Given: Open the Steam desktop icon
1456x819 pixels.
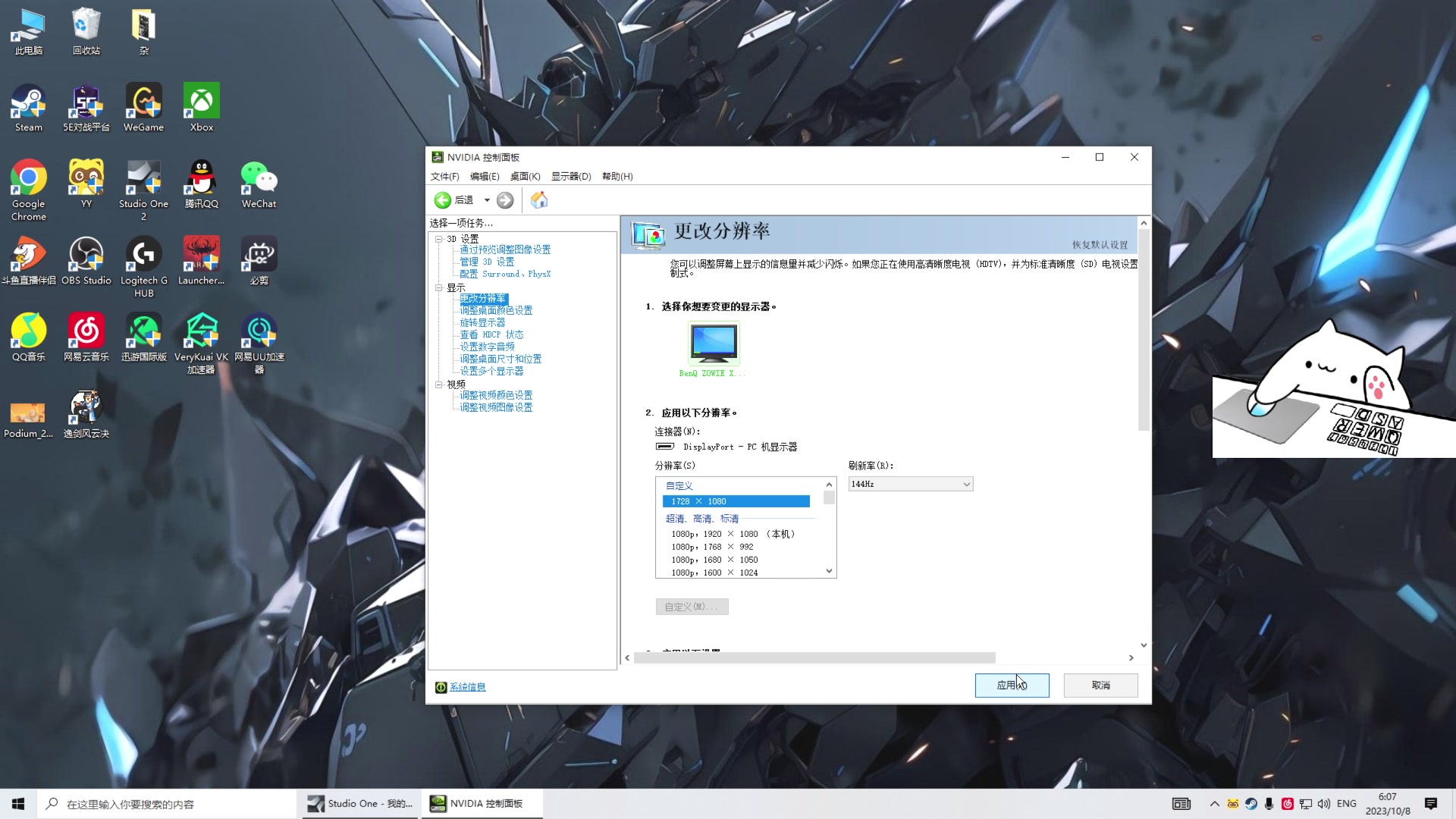Looking at the screenshot, I should [29, 108].
